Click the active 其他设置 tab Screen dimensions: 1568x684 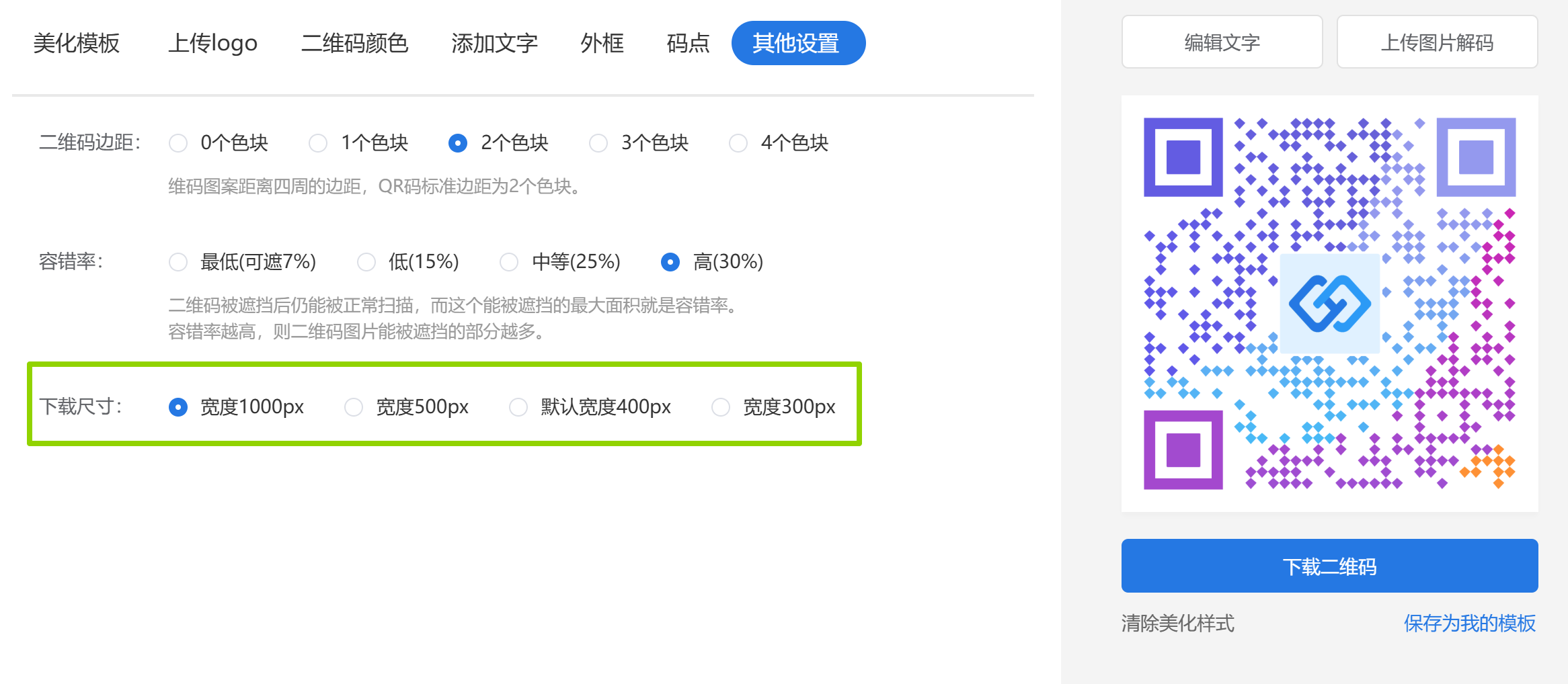tap(798, 44)
